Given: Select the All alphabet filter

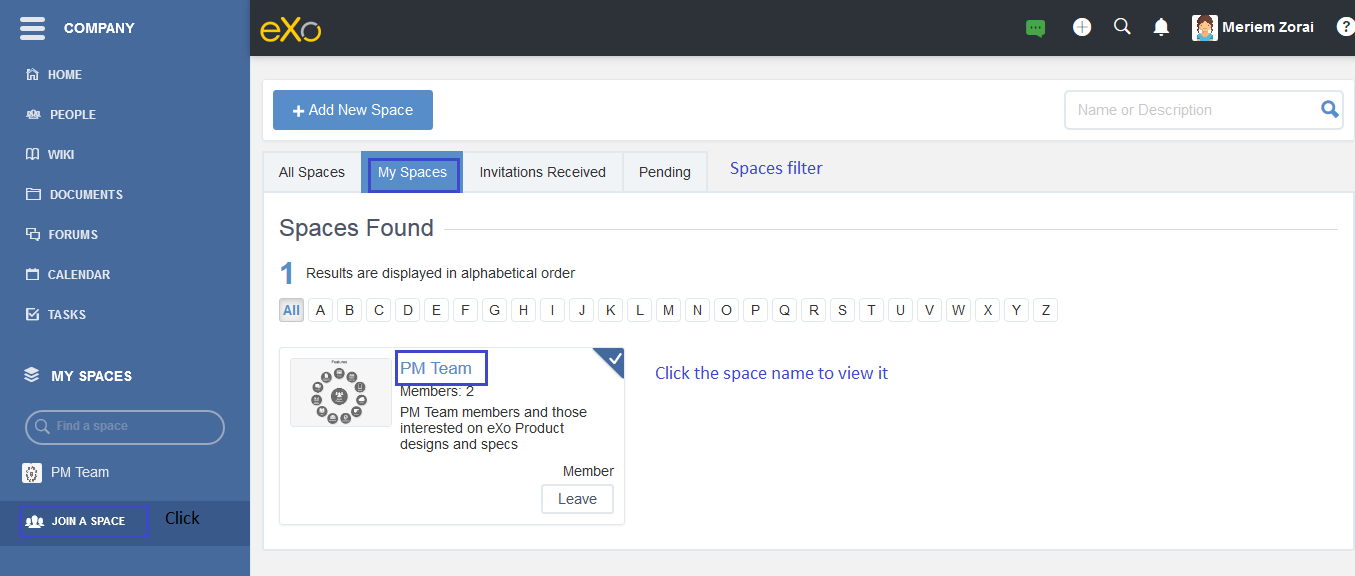Looking at the screenshot, I should pos(291,310).
